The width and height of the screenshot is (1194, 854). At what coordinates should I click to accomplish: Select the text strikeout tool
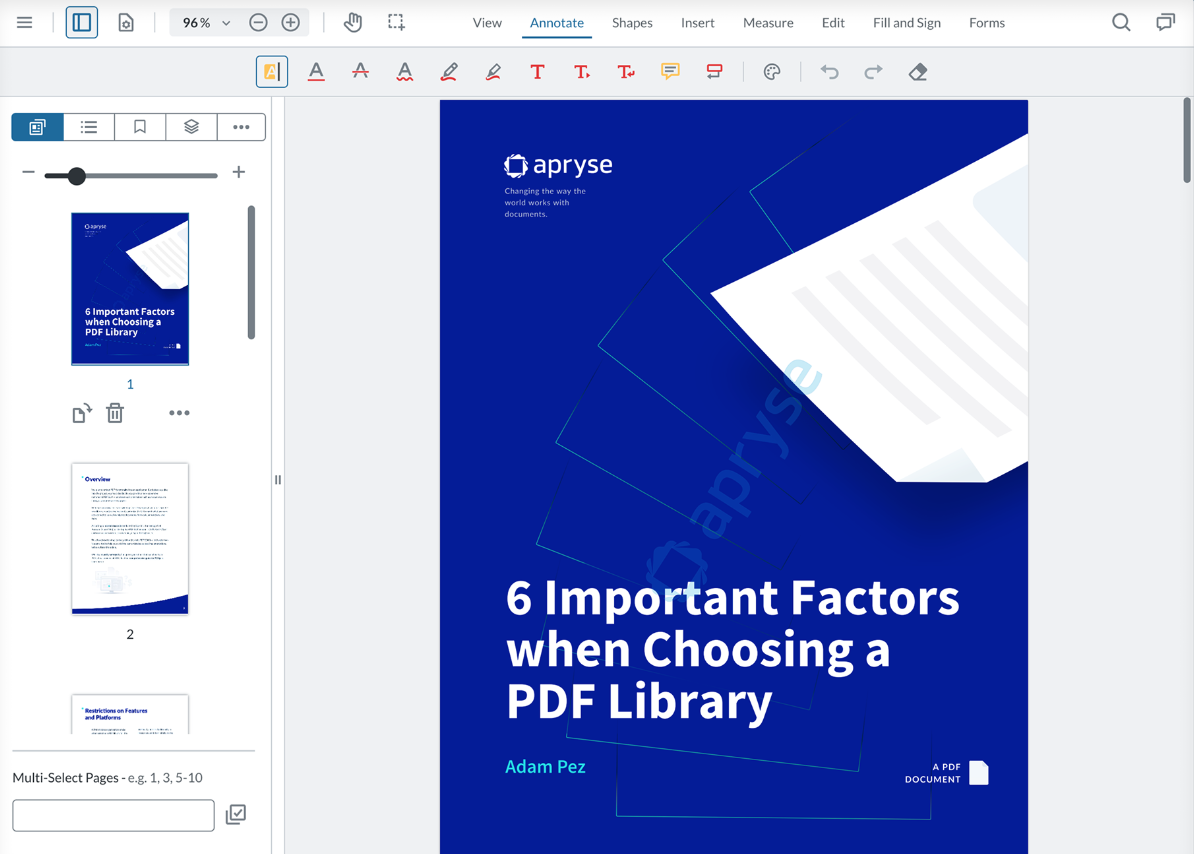coord(360,72)
